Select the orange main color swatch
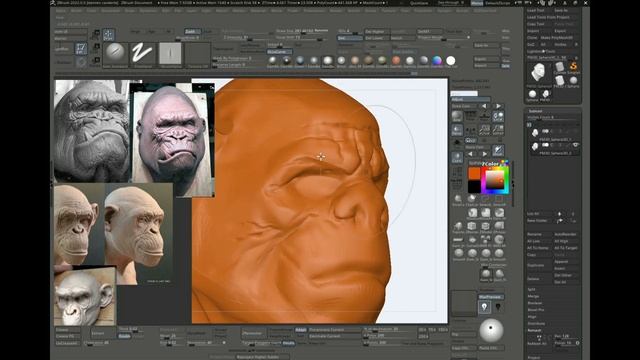 tap(474, 173)
